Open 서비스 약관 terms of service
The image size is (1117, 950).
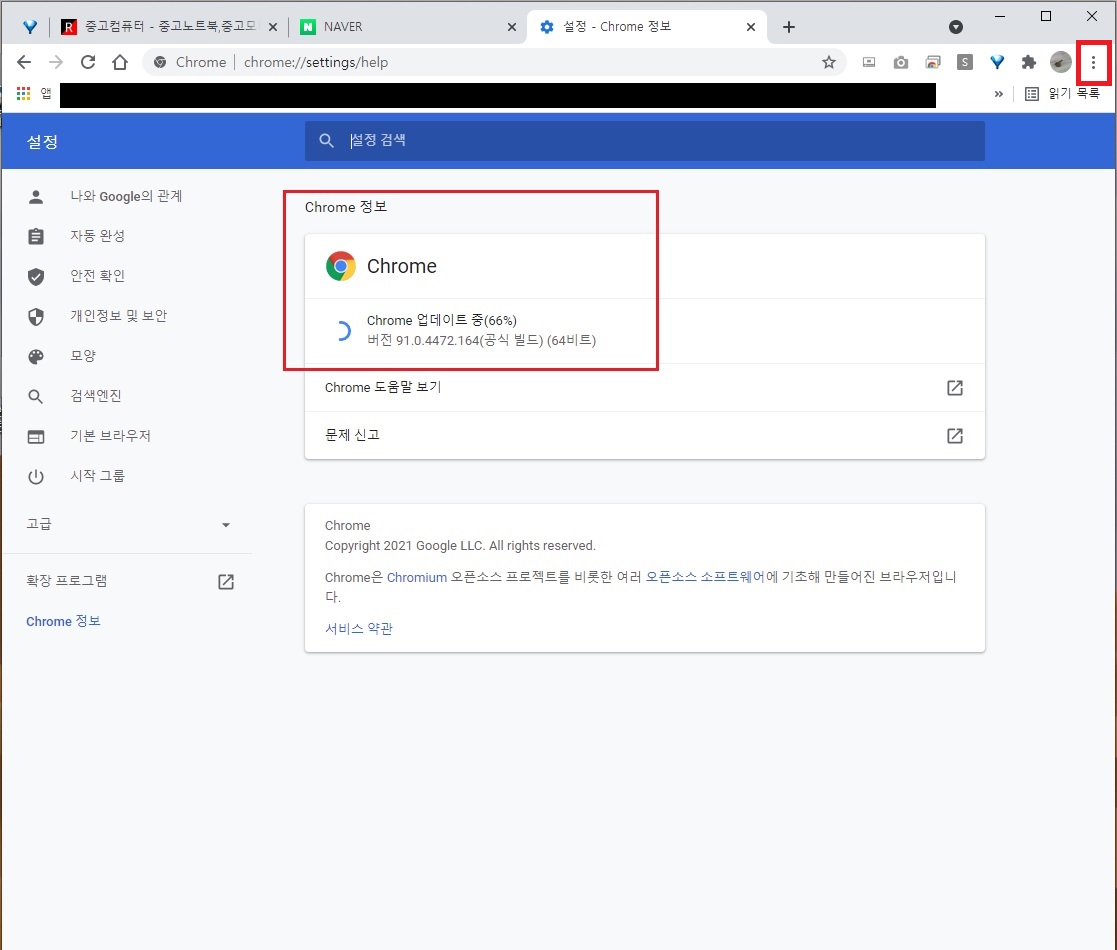[359, 628]
